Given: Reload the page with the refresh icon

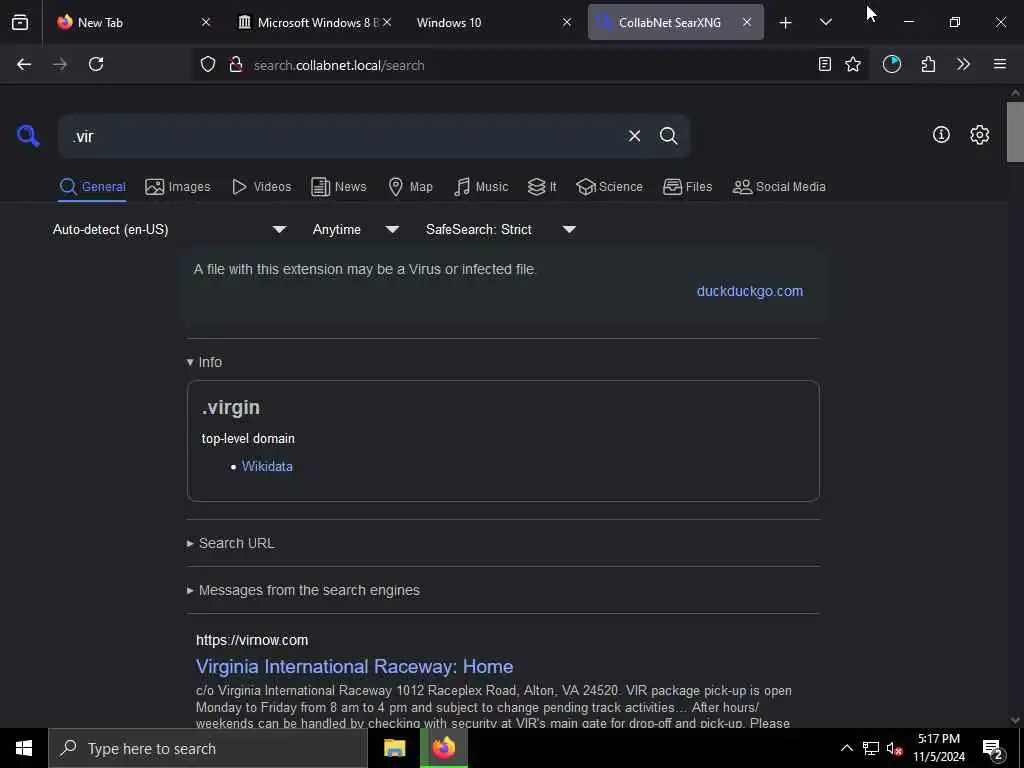Looking at the screenshot, I should [x=96, y=64].
